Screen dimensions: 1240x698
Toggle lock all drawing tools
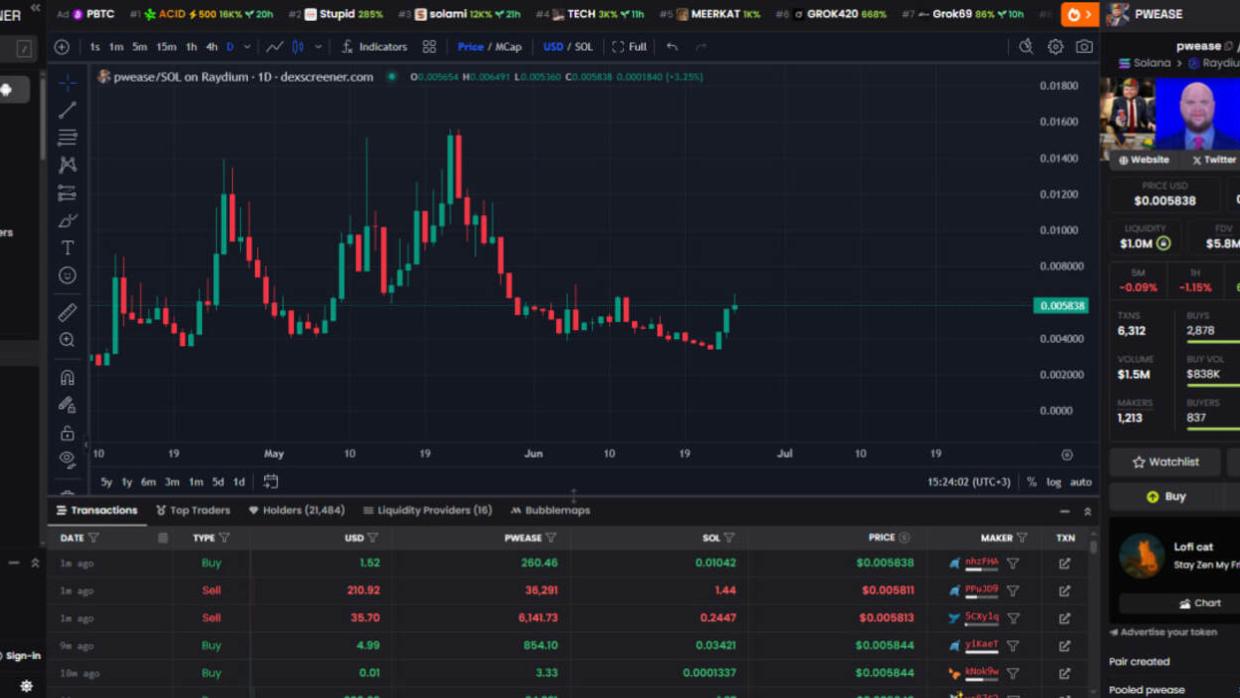coord(67,433)
